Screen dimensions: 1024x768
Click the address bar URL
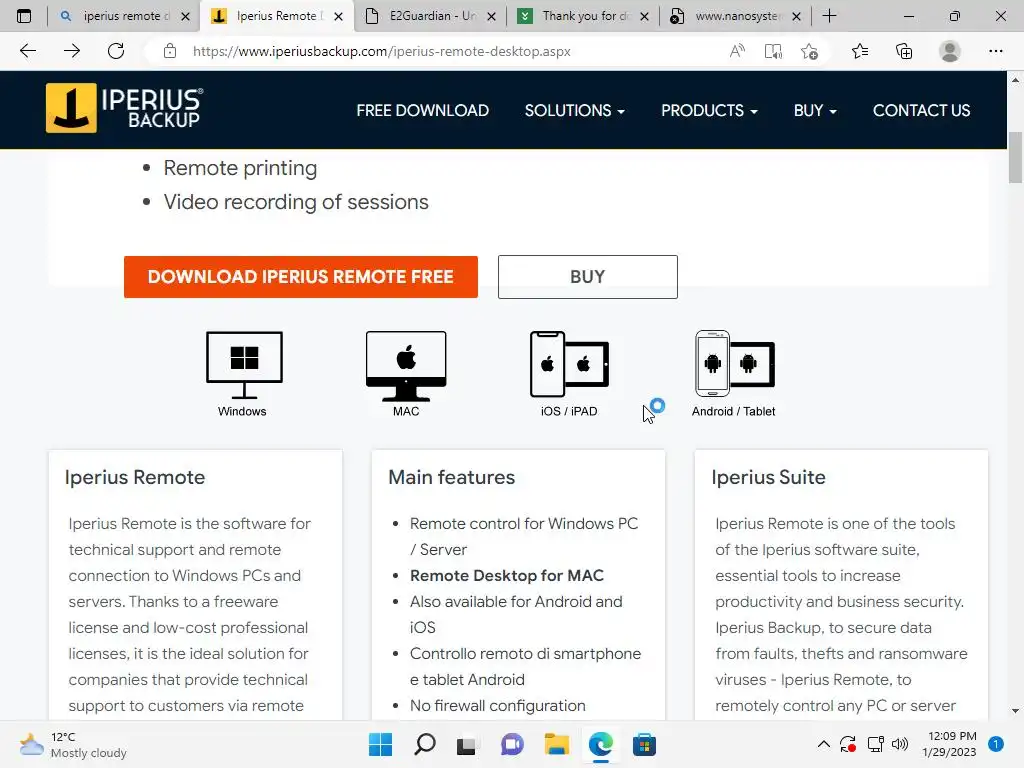(382, 52)
